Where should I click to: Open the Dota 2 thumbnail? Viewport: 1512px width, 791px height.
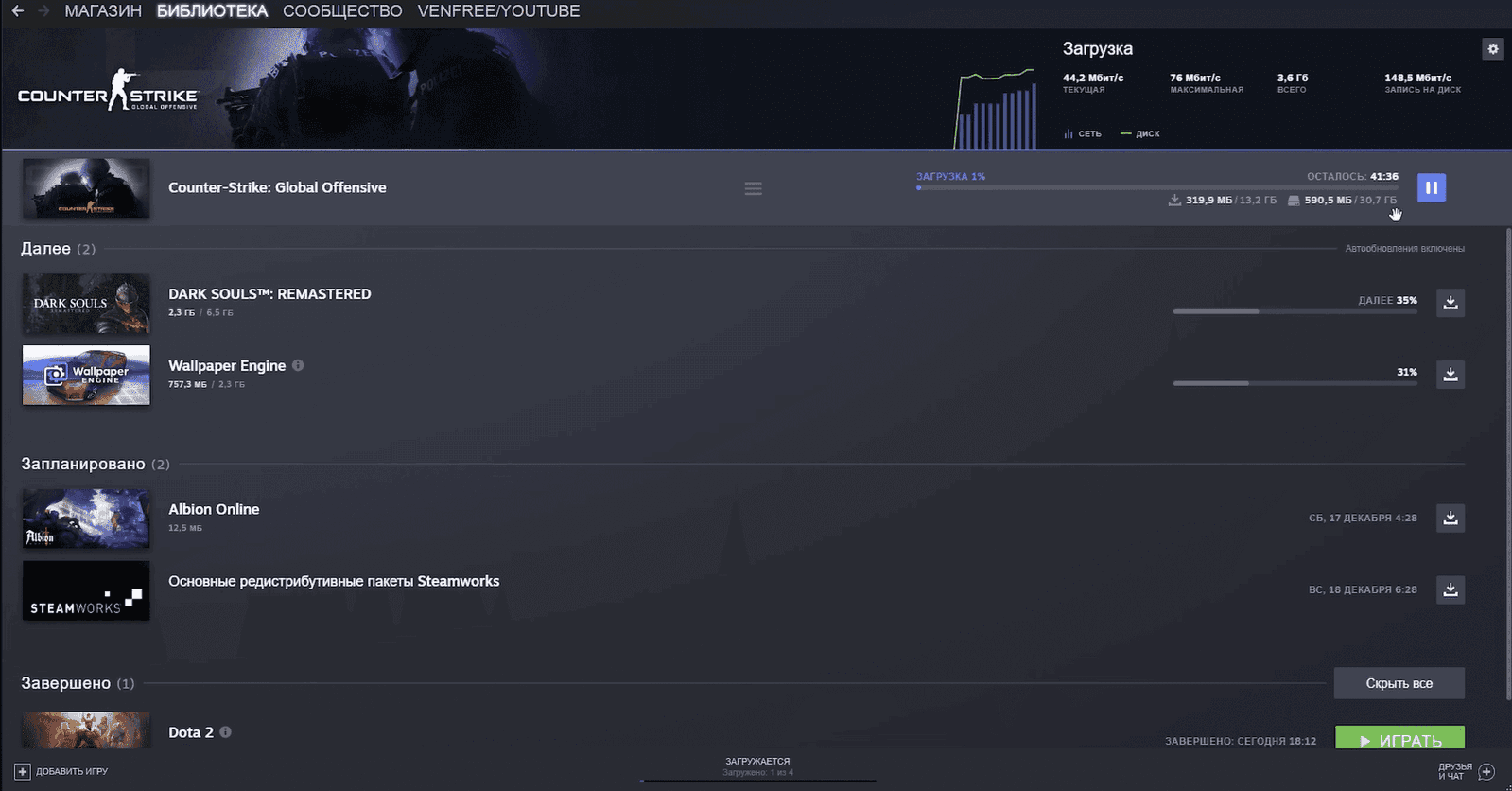(x=86, y=730)
